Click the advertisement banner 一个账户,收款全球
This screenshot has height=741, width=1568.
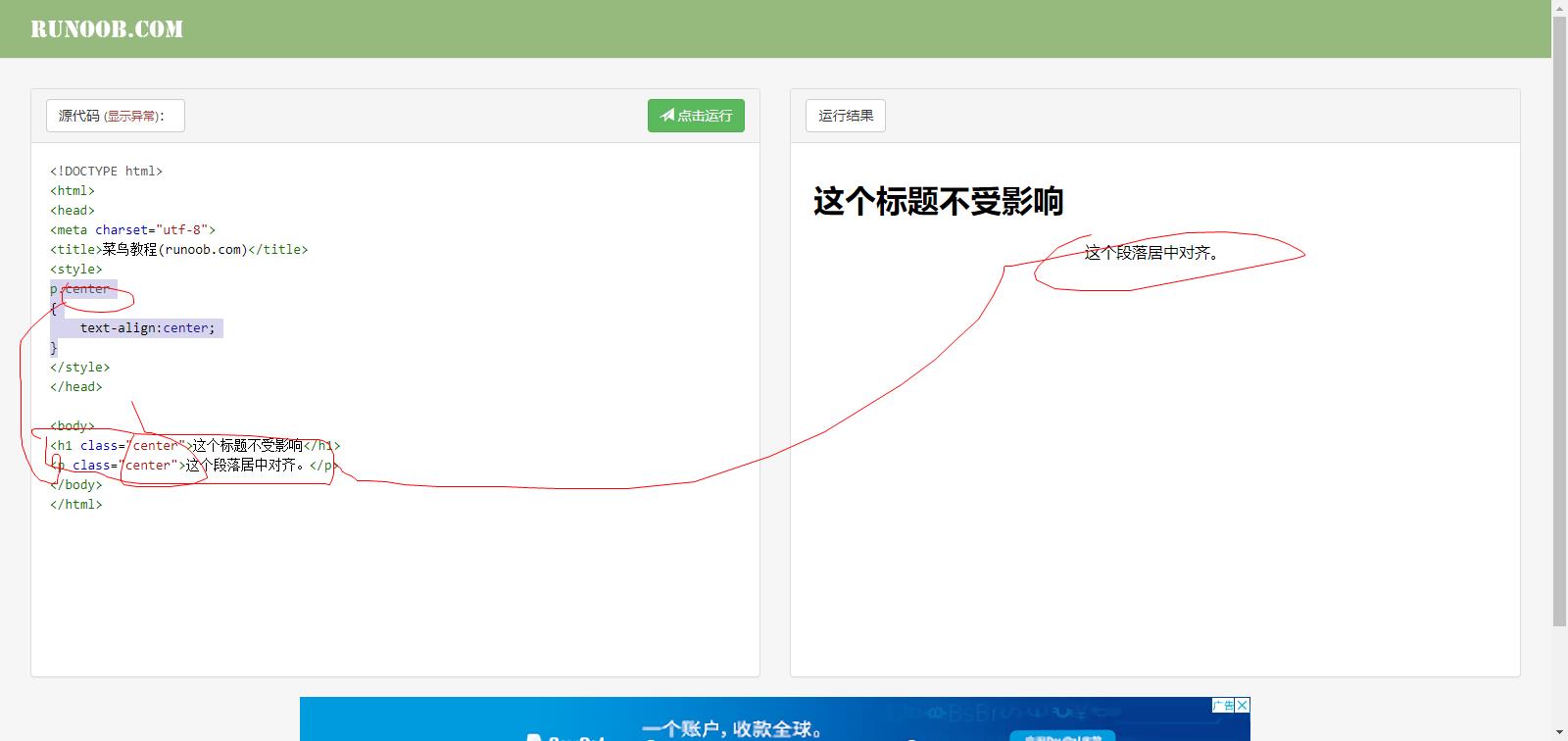[x=774, y=718]
